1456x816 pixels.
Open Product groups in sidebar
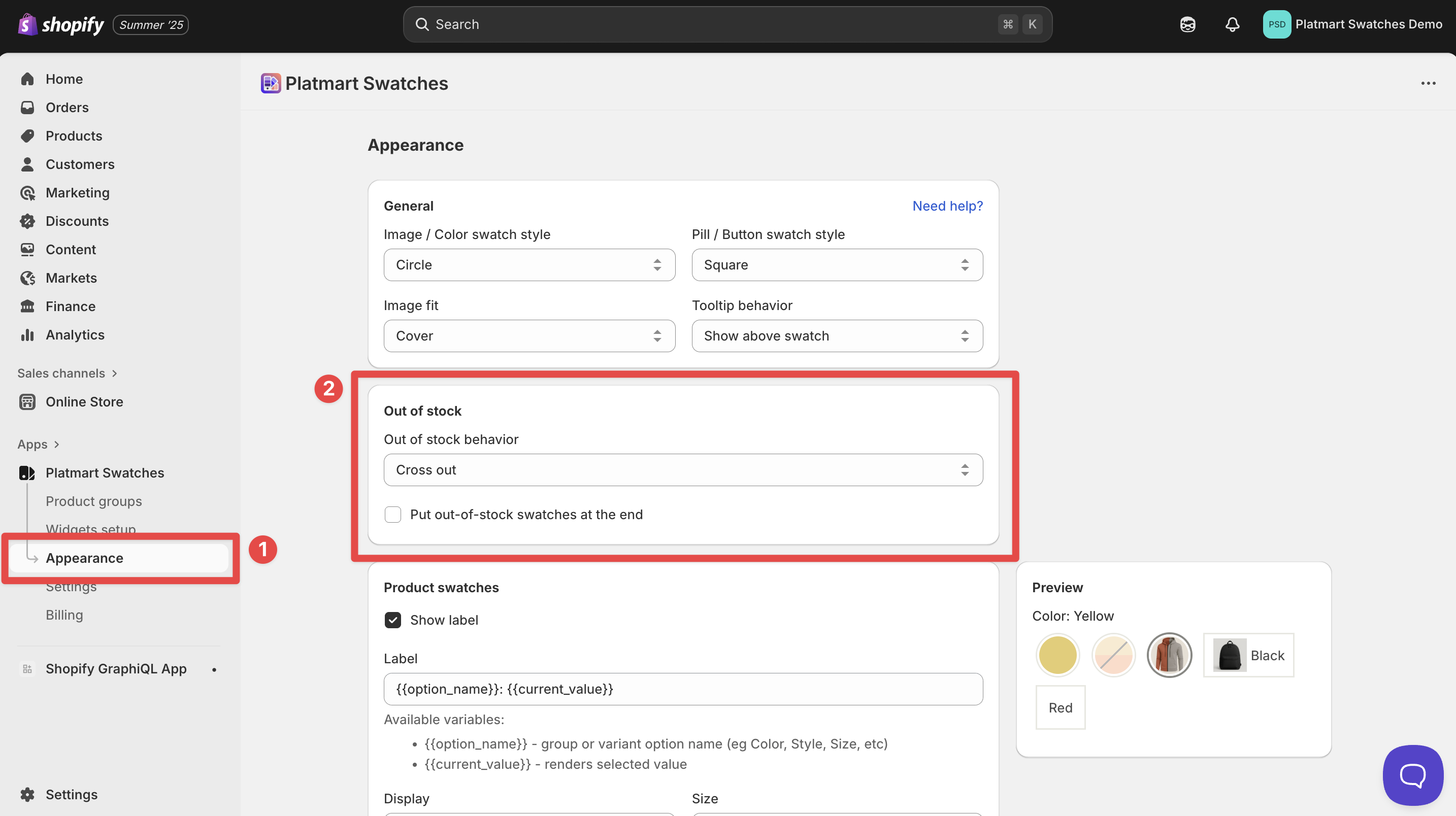[x=94, y=501]
